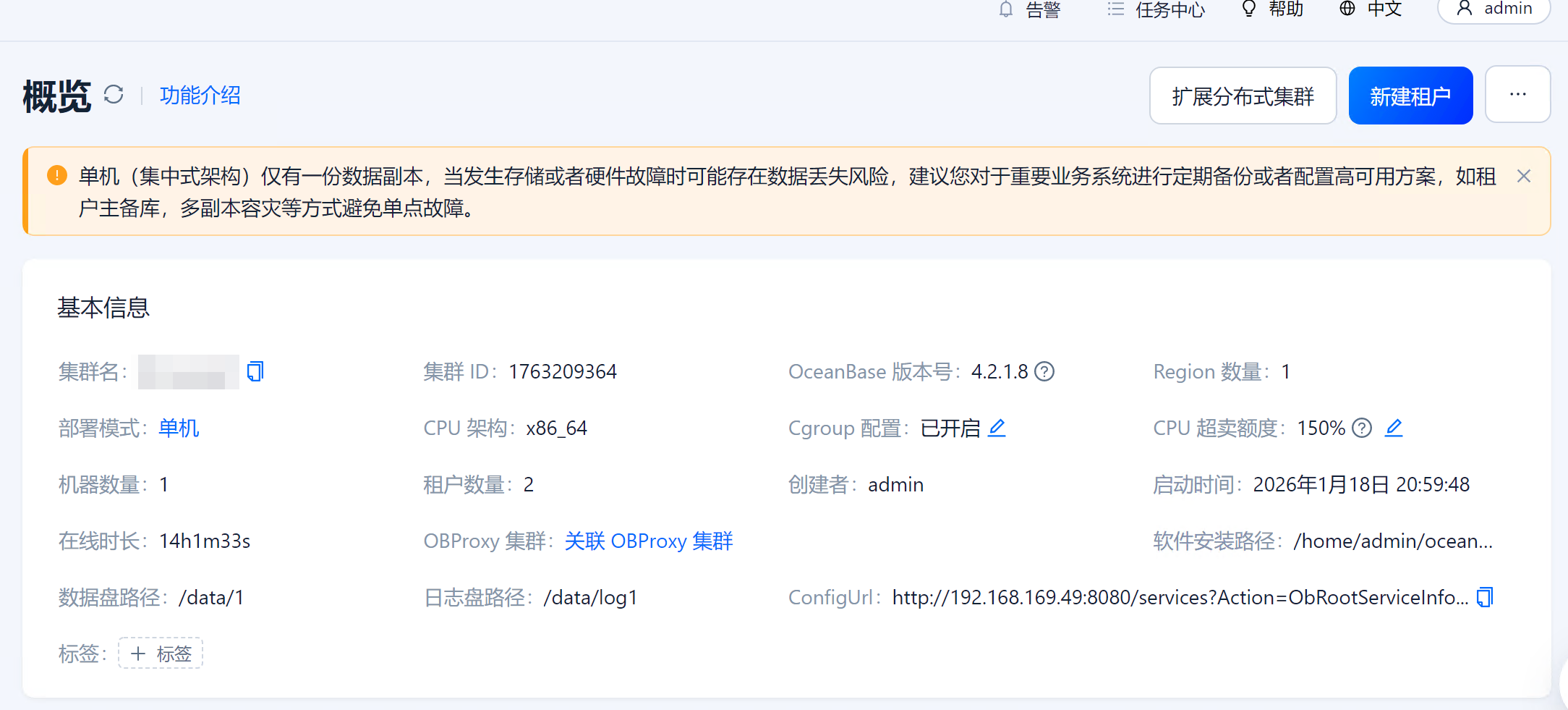Click the 扩展分布式集群 button

click(x=1243, y=96)
